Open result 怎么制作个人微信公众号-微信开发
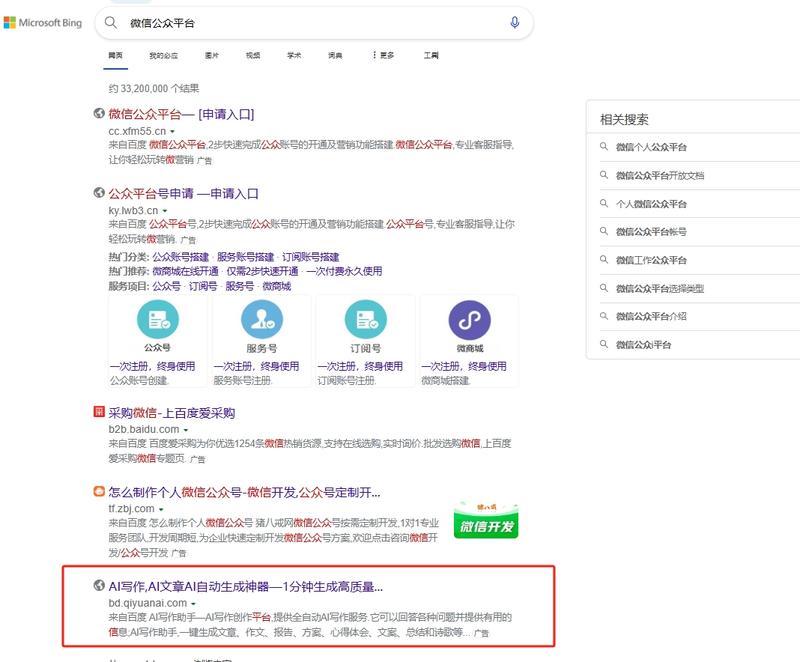The image size is (800, 662). 244,492
